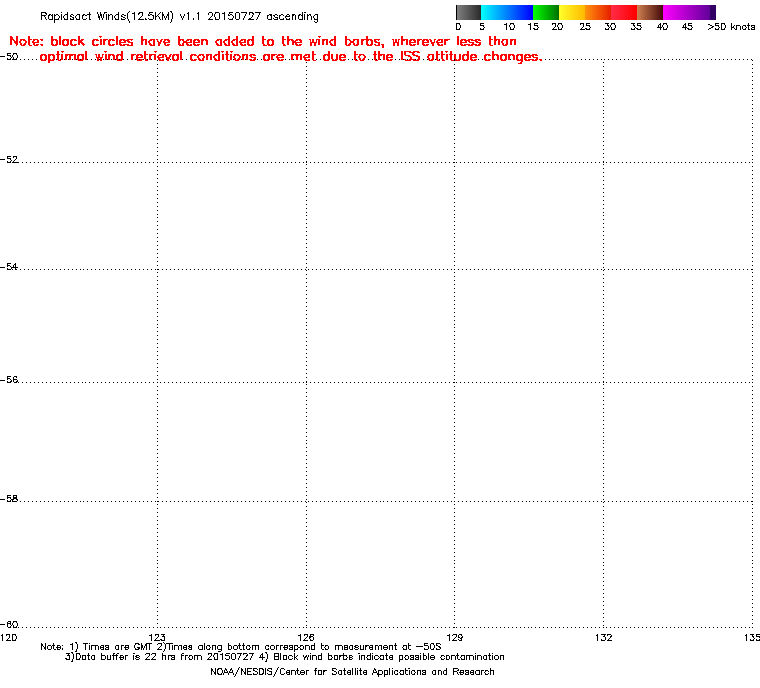Click the 123 longitude axis label
This screenshot has width=760, height=688.
[157, 638]
